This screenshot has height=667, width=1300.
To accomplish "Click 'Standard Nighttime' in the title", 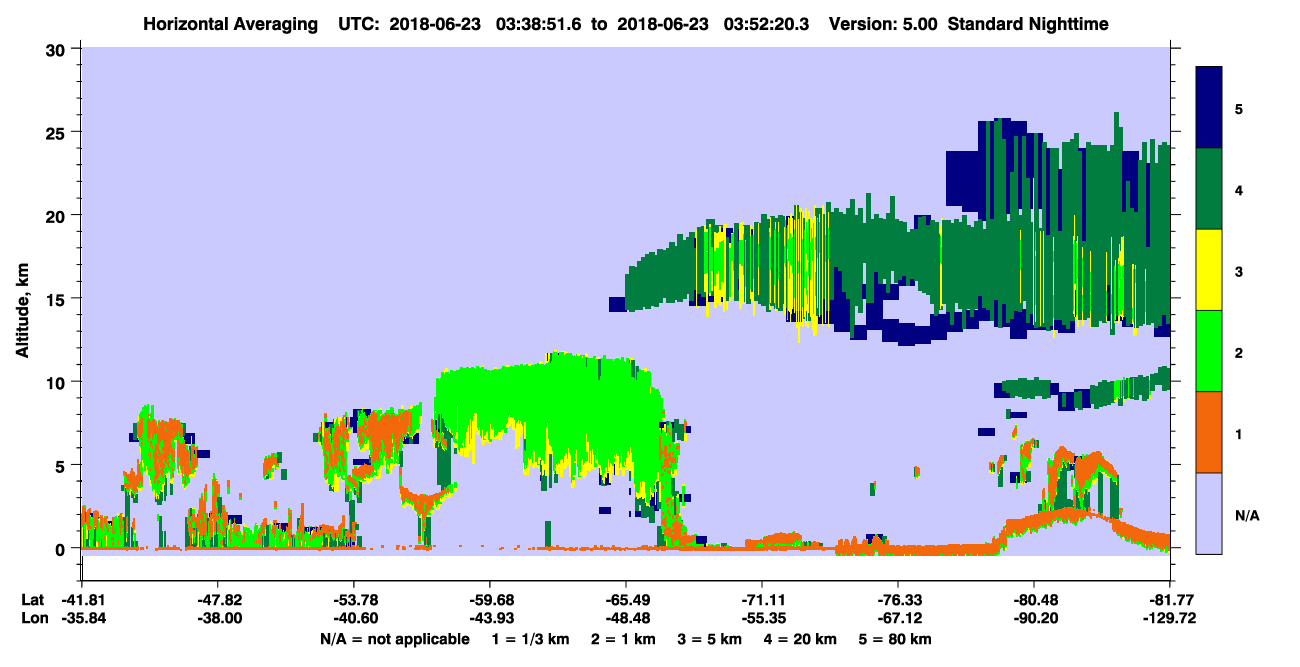I will (1030, 23).
